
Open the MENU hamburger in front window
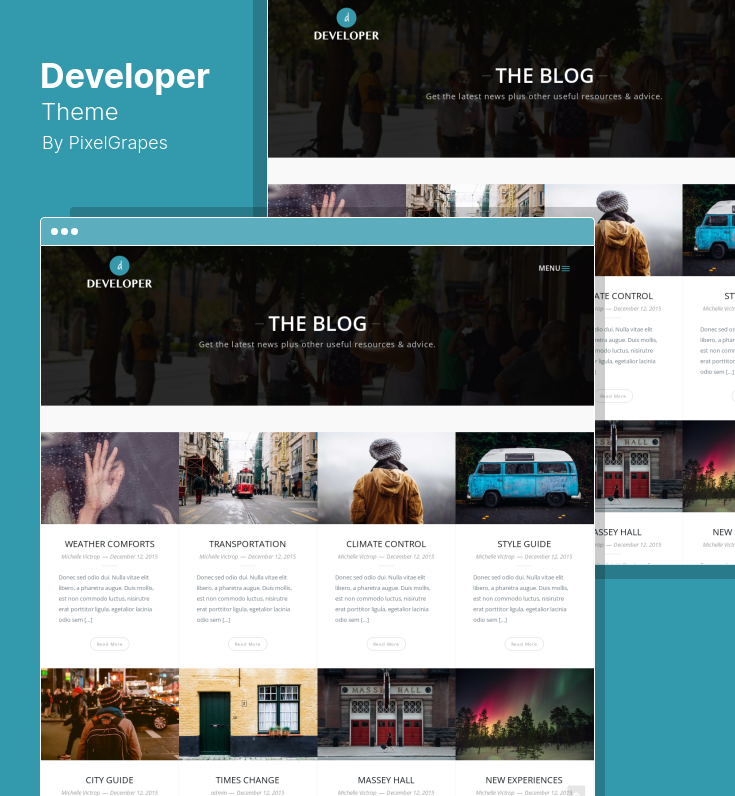554,268
